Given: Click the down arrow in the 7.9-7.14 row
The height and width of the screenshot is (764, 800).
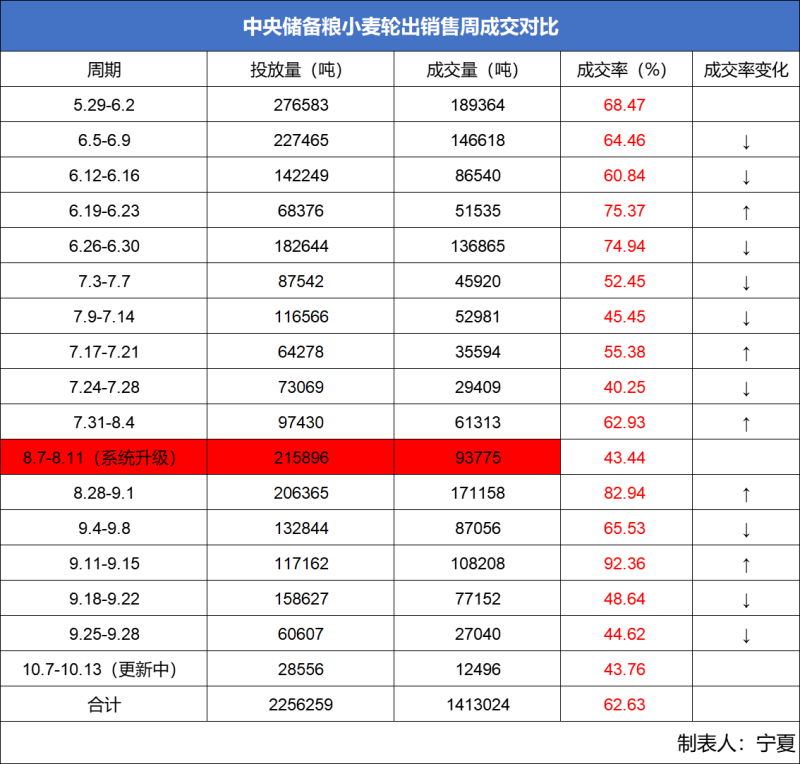Looking at the screenshot, I should (x=746, y=317).
